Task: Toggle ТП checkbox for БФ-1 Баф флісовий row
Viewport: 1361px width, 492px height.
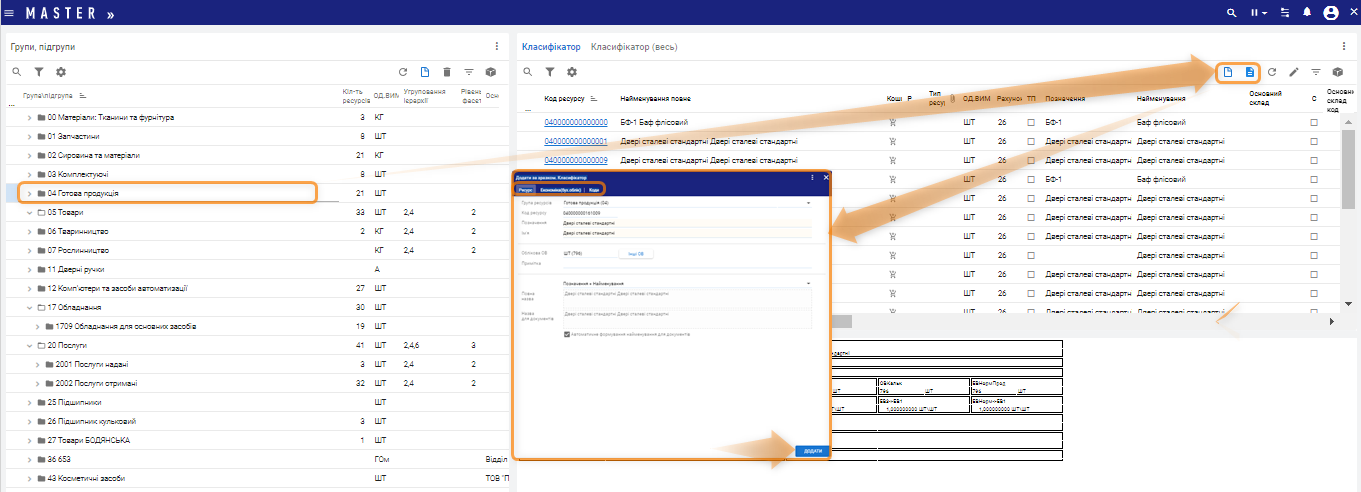Action: tap(1031, 122)
